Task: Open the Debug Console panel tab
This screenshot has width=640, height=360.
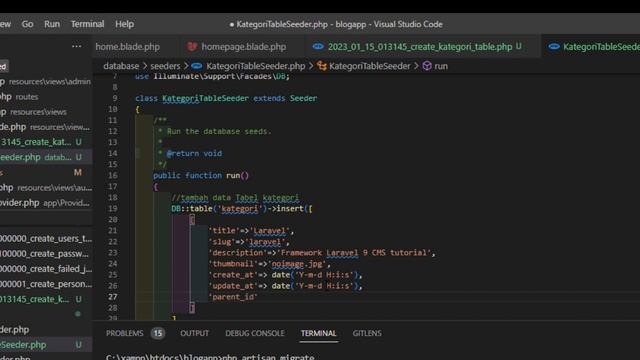Action: pos(255,333)
